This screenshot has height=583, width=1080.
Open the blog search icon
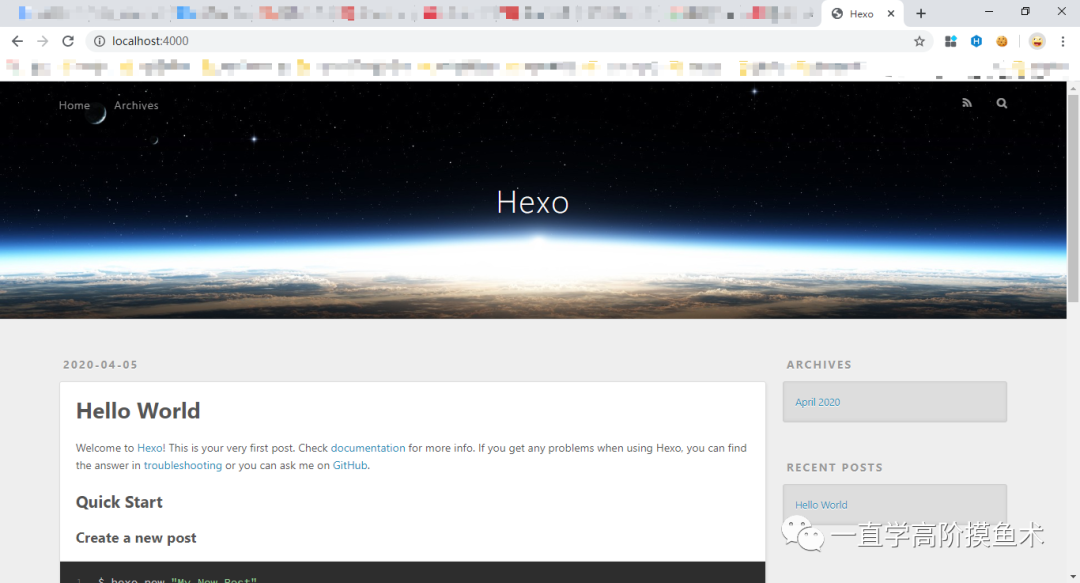(x=1001, y=103)
